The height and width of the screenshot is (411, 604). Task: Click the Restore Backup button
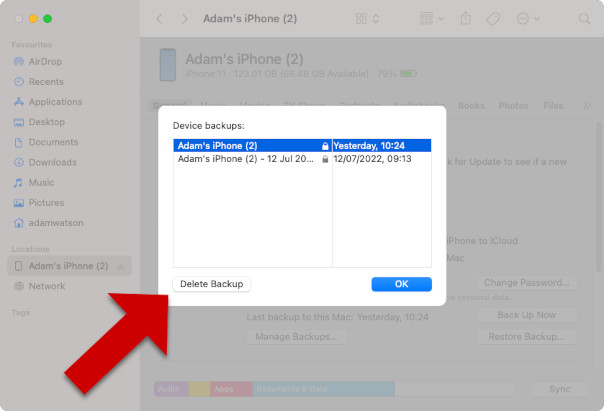click(527, 337)
